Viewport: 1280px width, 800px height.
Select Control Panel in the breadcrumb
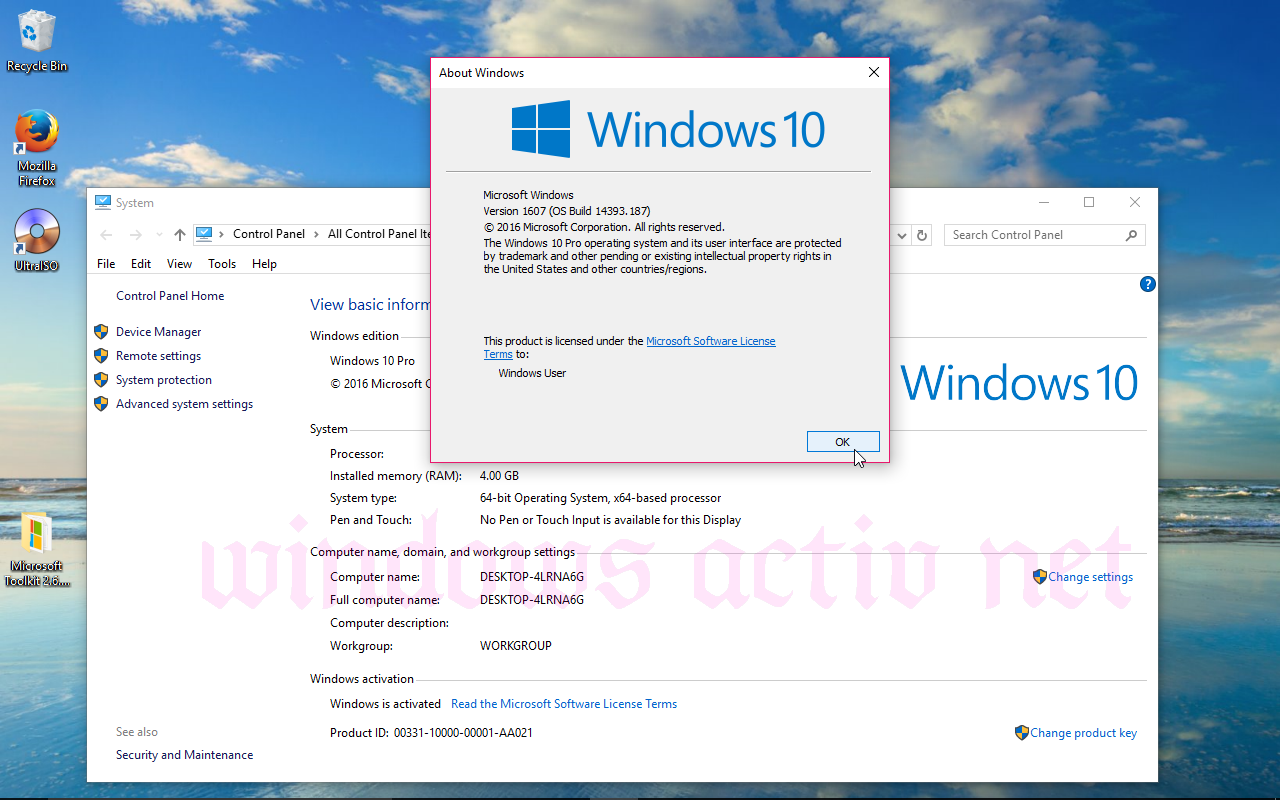(x=269, y=234)
